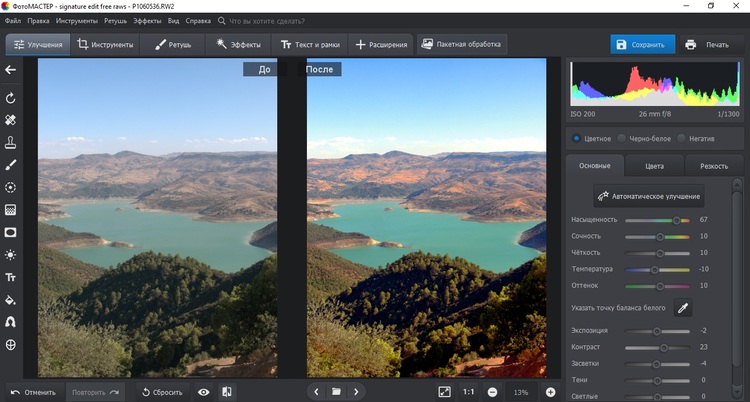Click the Насыщенность slider handle
This screenshot has height=402, width=750.
[677, 219]
